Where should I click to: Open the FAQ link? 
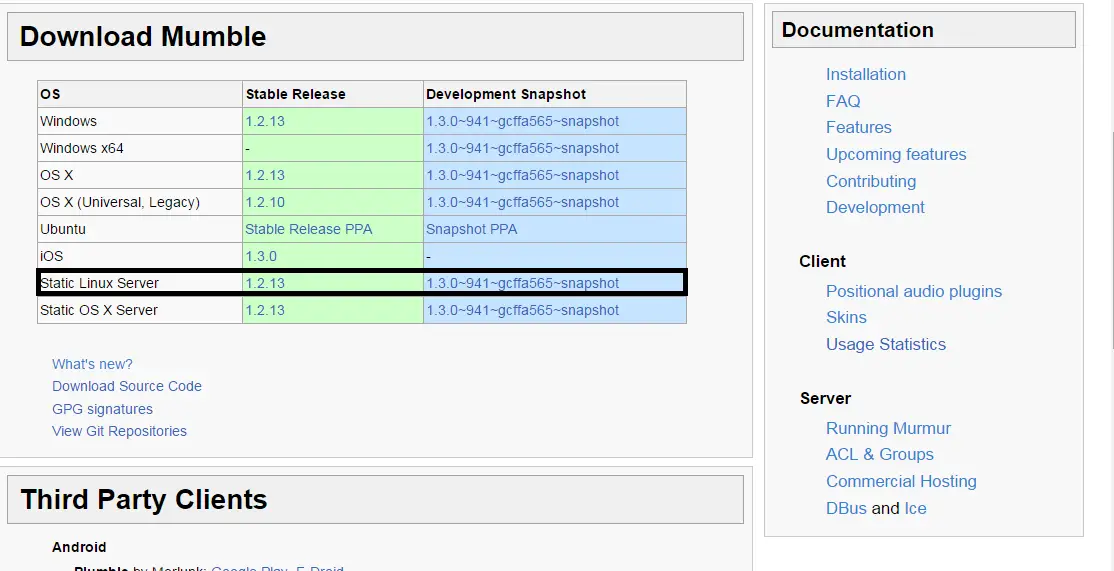(843, 102)
